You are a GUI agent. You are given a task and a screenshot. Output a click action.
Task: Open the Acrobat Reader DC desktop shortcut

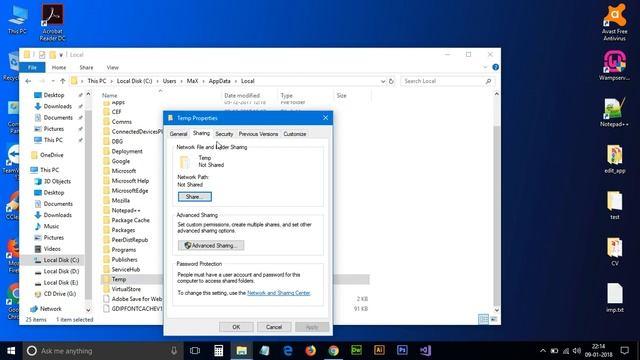[53, 22]
